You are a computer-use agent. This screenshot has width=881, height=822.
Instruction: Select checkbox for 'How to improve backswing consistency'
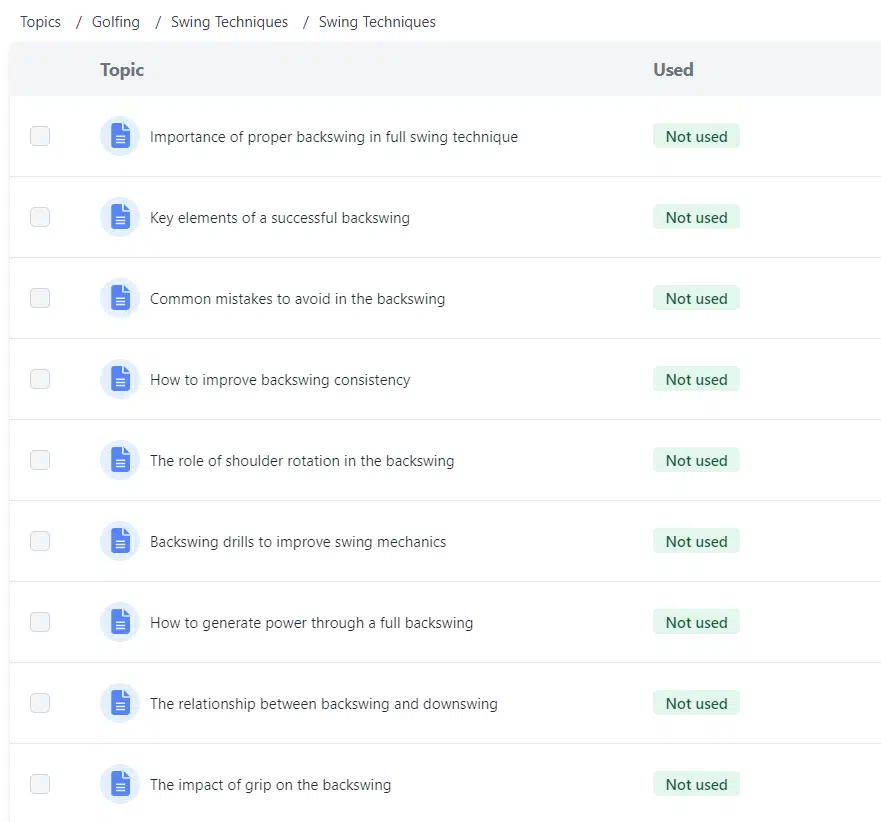40,379
